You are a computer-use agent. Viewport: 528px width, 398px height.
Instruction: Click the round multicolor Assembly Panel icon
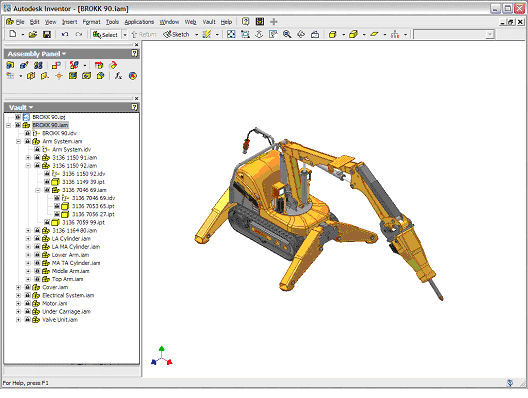click(x=133, y=76)
